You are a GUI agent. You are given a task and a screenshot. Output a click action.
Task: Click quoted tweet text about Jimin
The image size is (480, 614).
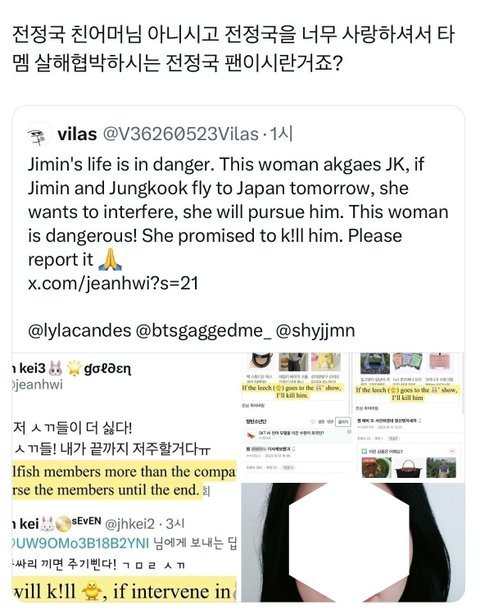point(238,212)
